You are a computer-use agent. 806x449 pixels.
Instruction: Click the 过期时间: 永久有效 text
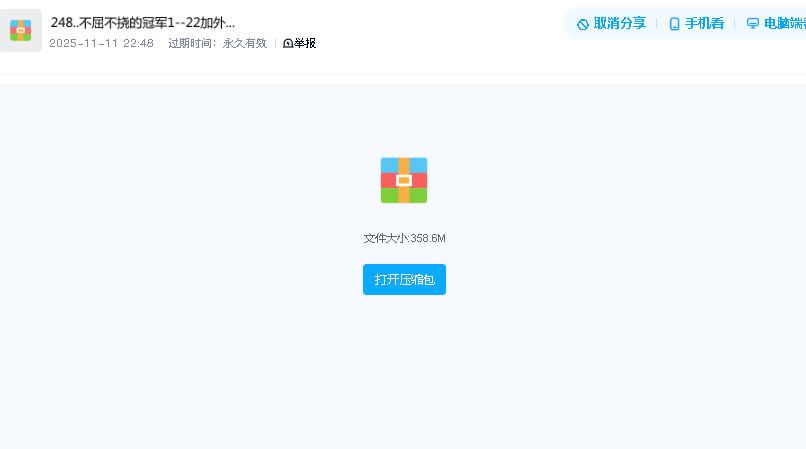(217, 43)
